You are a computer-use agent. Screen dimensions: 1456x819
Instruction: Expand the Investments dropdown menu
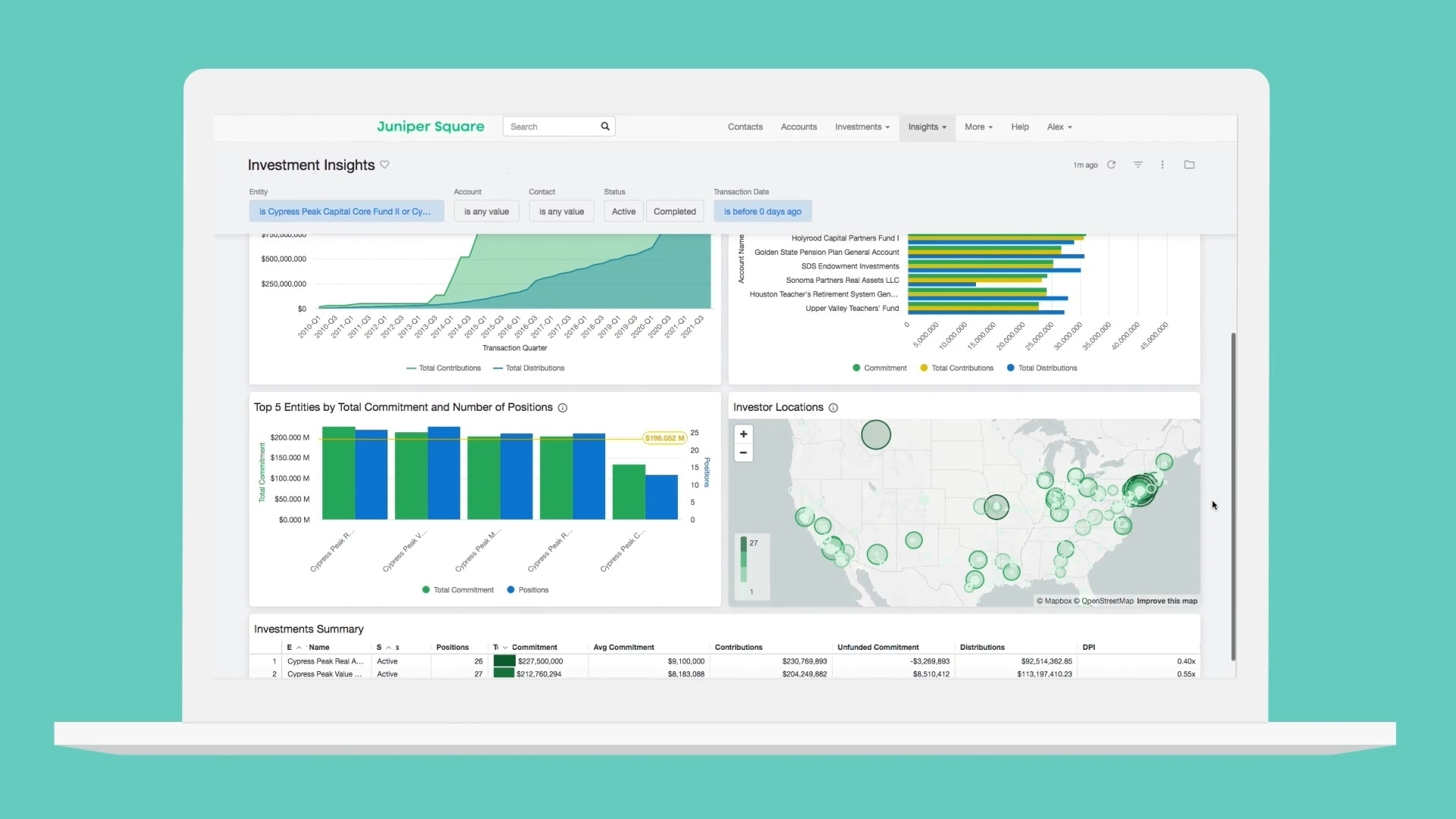[x=862, y=127]
